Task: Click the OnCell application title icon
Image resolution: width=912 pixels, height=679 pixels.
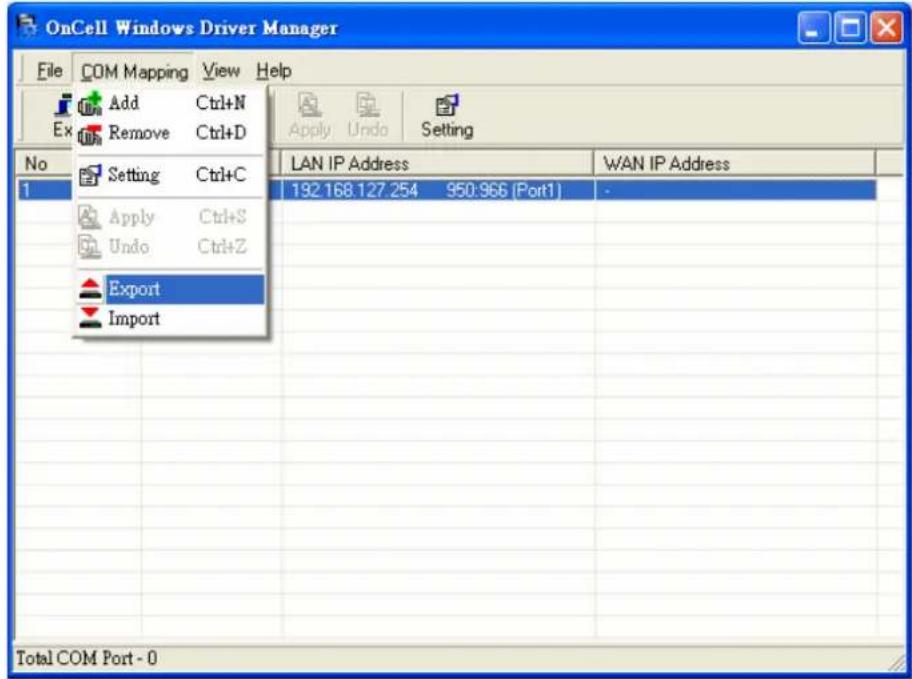Action: 26,27
